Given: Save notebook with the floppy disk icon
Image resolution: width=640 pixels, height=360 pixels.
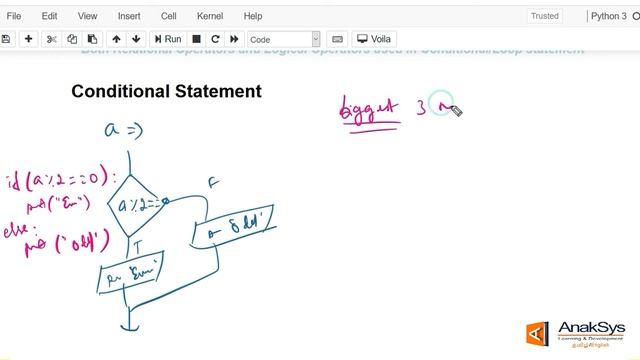Looking at the screenshot, I should 6,39.
